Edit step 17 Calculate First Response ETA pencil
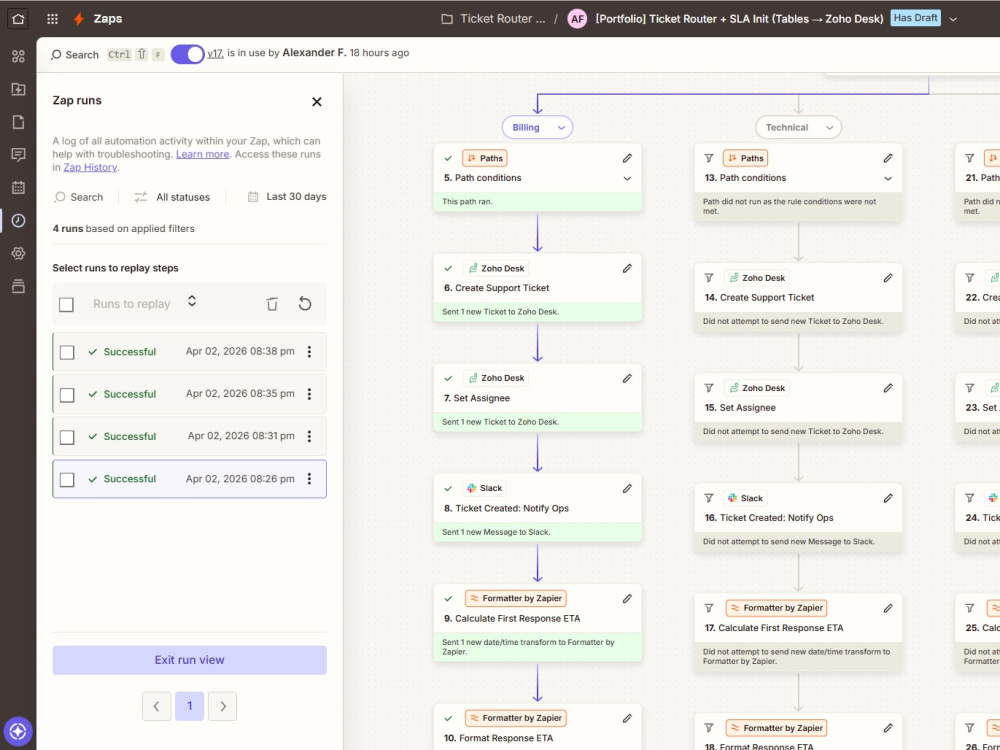This screenshot has height=750, width=1000. pyautogui.click(x=888, y=608)
